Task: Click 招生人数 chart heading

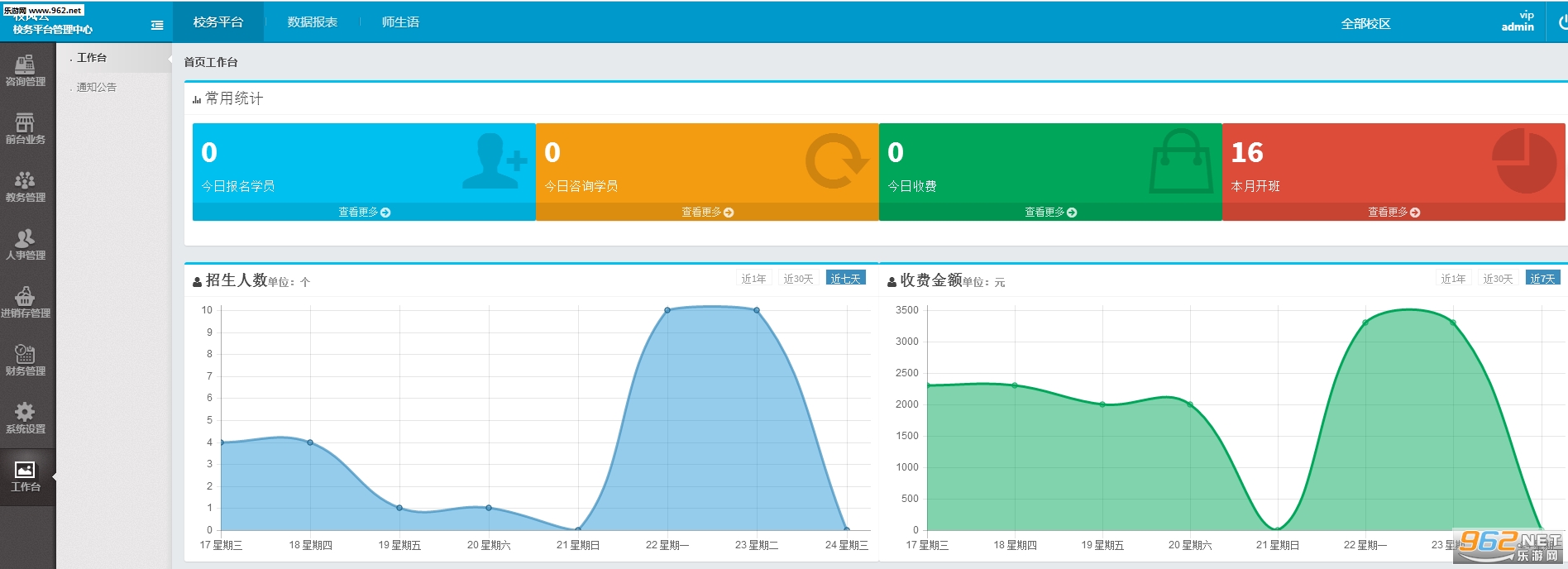Action: tap(237, 280)
